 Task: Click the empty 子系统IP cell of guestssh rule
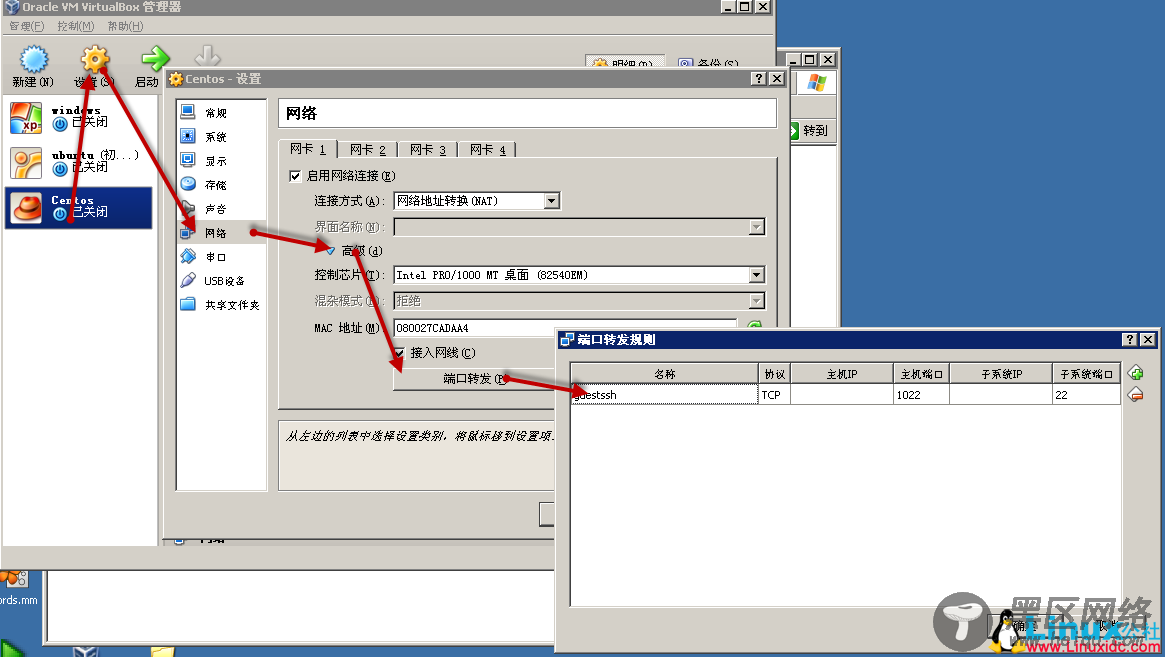coord(1001,395)
